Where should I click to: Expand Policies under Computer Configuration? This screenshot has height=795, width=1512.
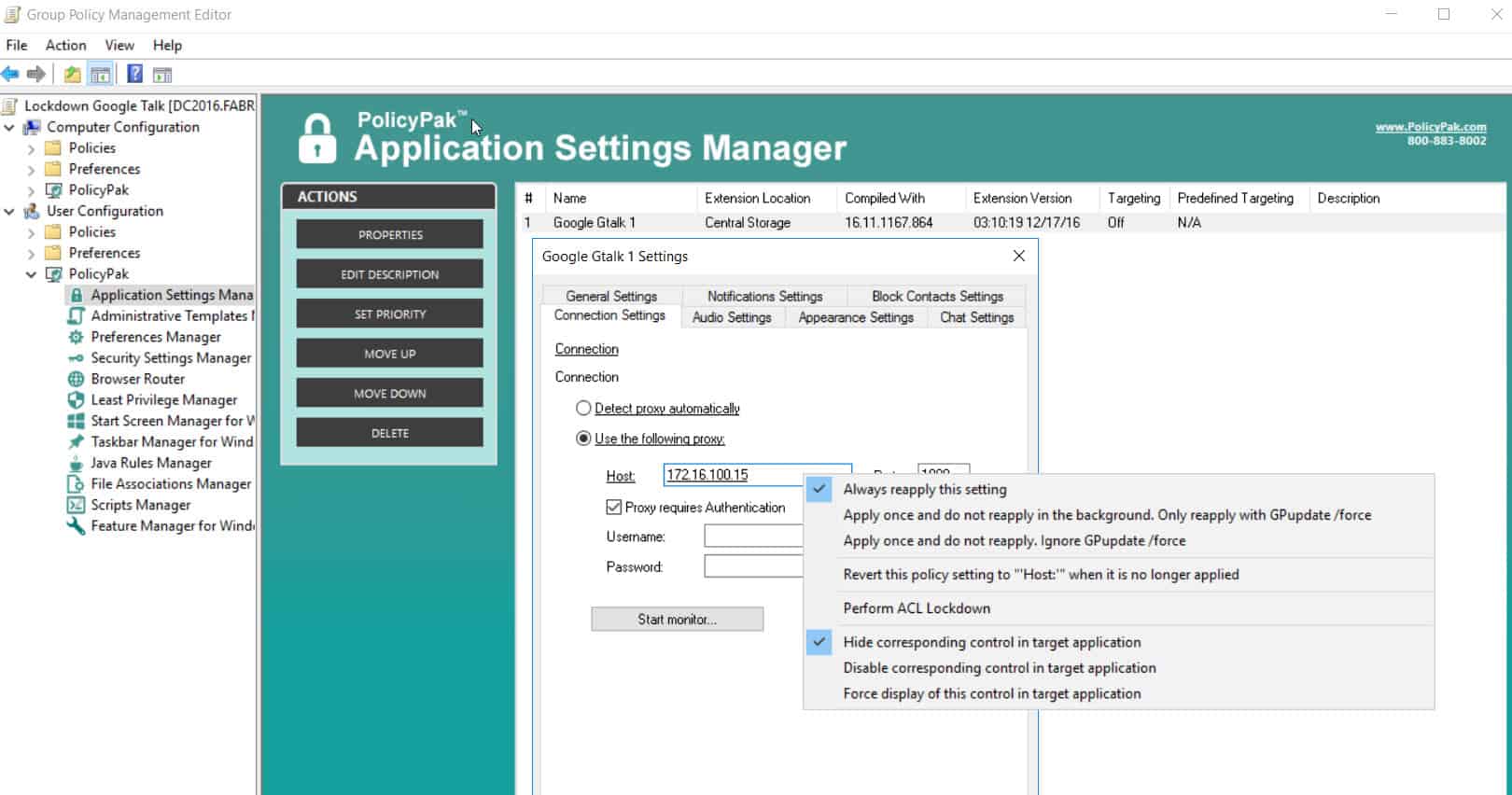coord(32,148)
